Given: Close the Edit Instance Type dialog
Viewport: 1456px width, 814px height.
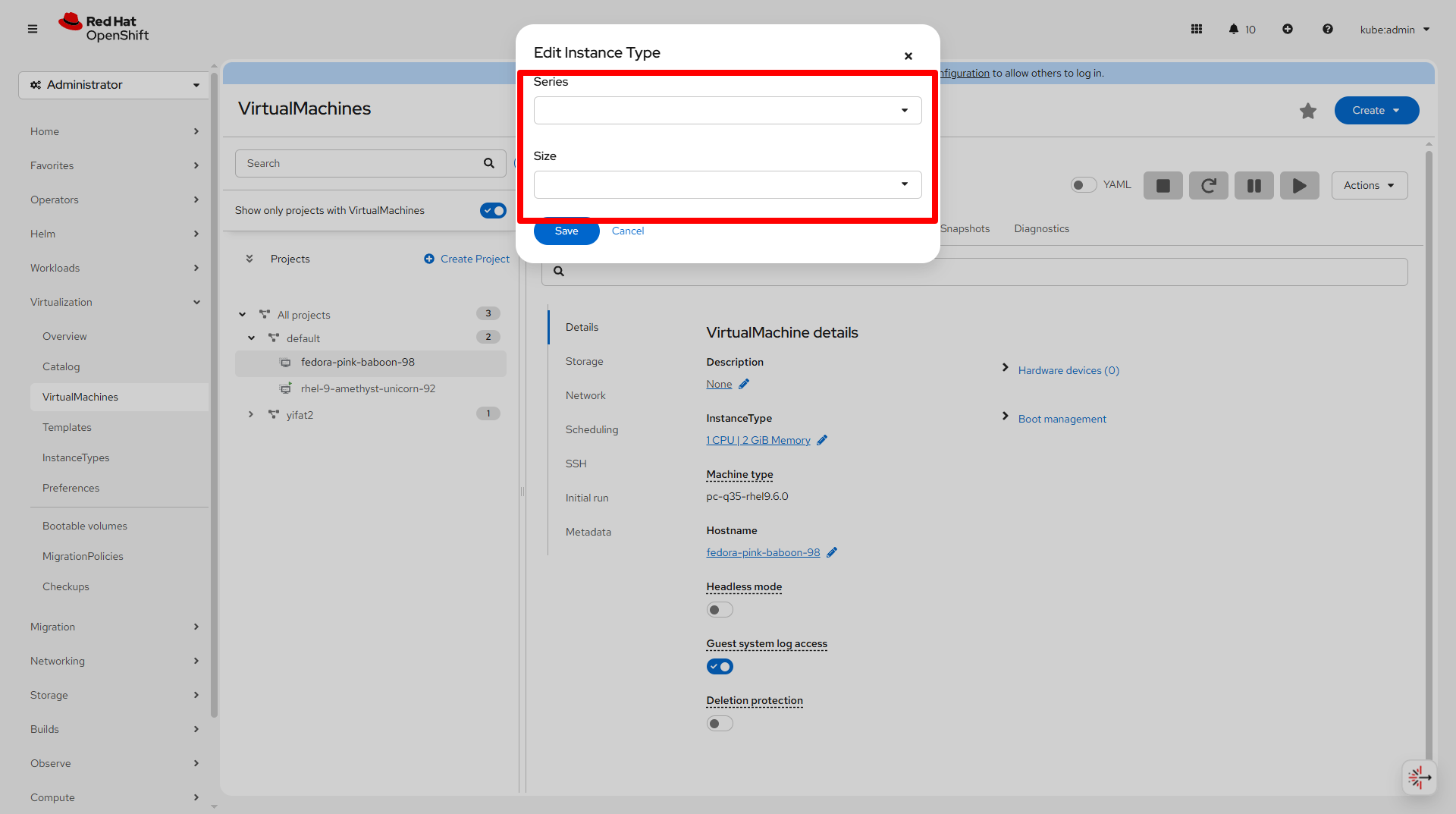Looking at the screenshot, I should pos(908,56).
